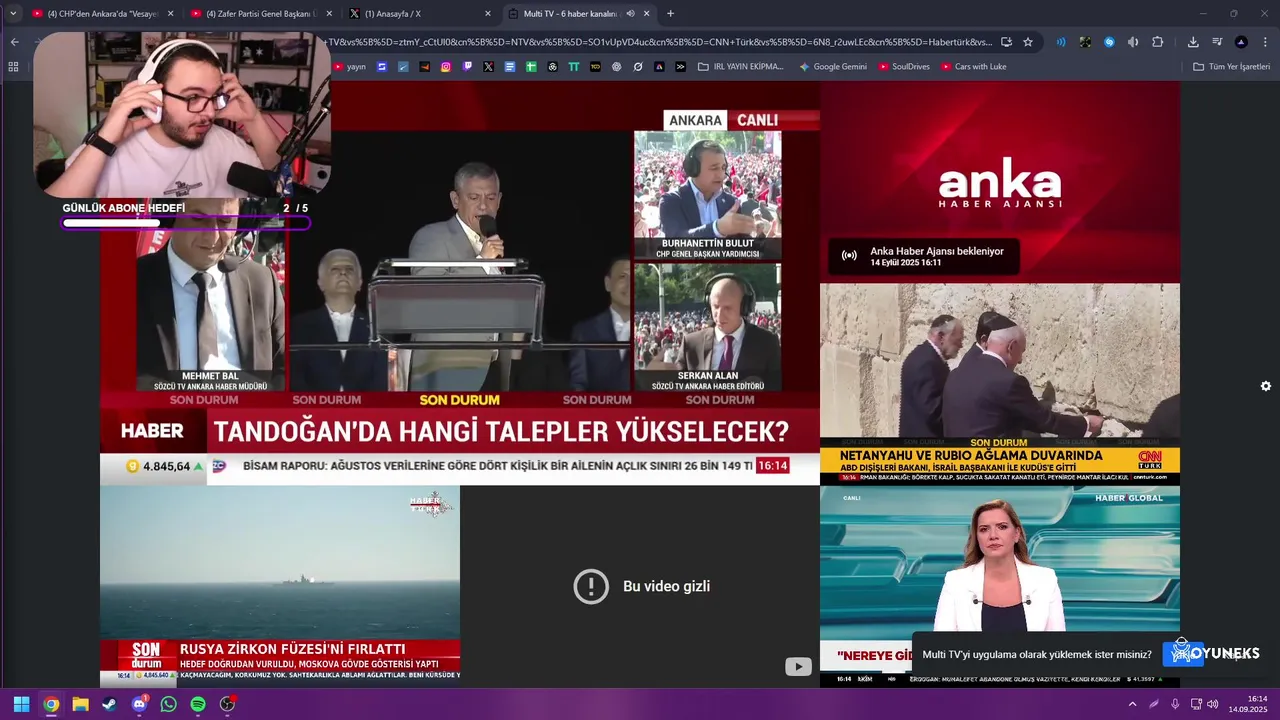Screen dimensions: 1280x720
Task: Open Steam from the taskbar
Action: tap(109, 704)
